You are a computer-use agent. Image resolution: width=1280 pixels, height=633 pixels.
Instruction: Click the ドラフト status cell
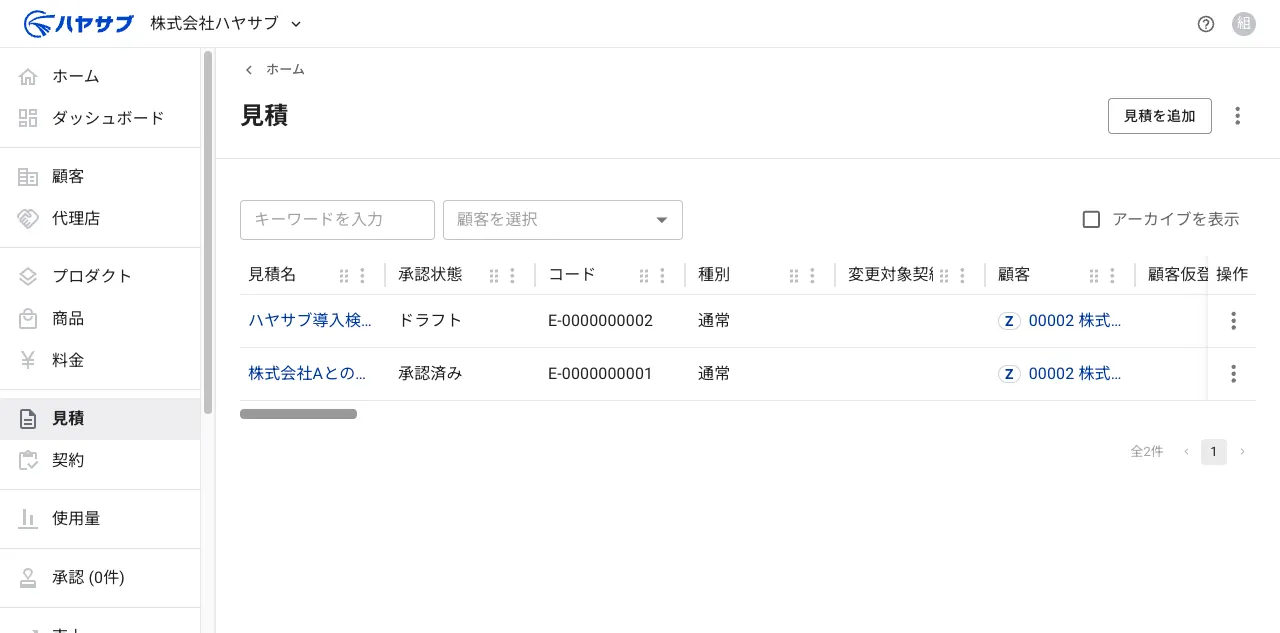[430, 321]
